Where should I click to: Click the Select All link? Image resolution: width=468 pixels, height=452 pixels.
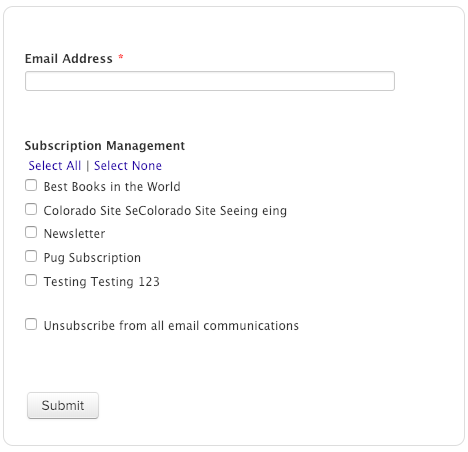point(55,166)
